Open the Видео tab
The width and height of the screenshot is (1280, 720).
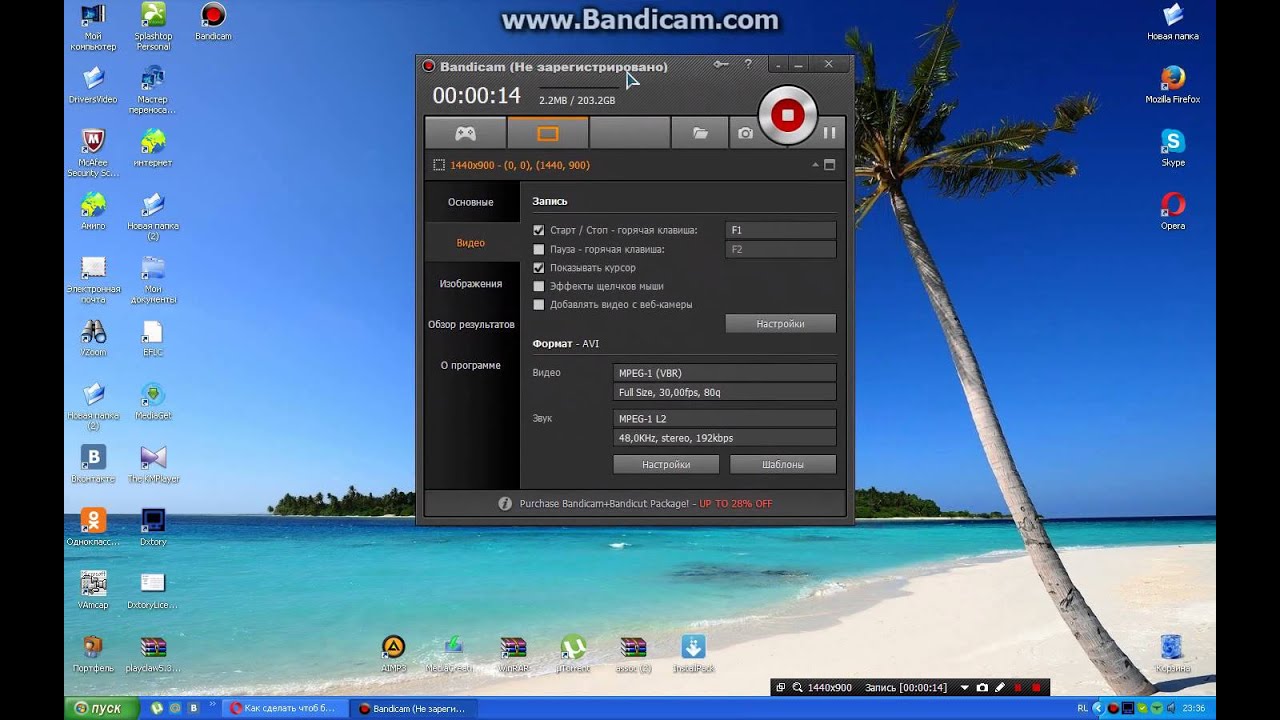[x=470, y=243]
